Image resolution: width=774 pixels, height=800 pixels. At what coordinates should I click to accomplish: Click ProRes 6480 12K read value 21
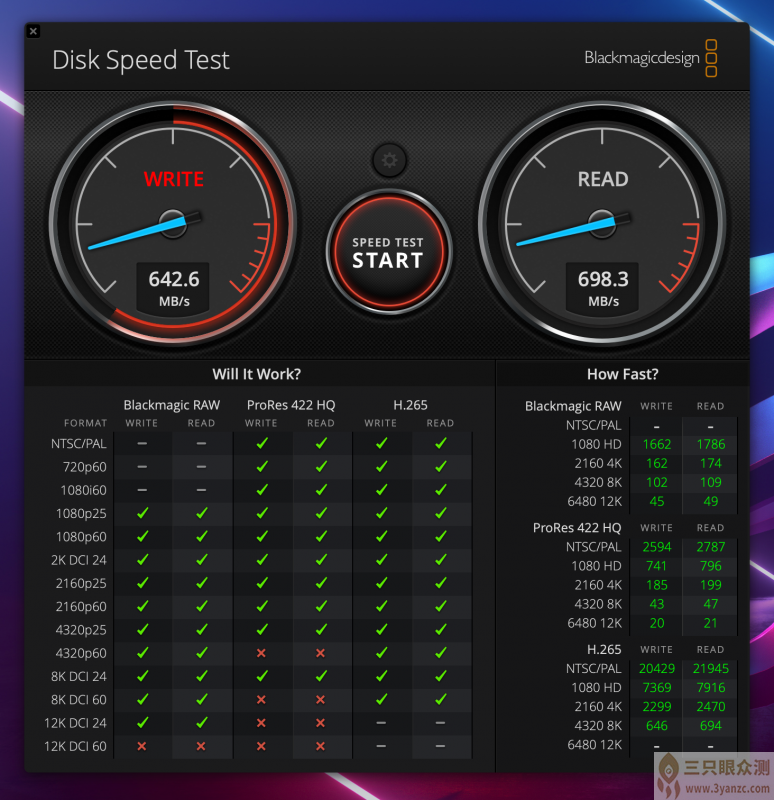coord(711,623)
